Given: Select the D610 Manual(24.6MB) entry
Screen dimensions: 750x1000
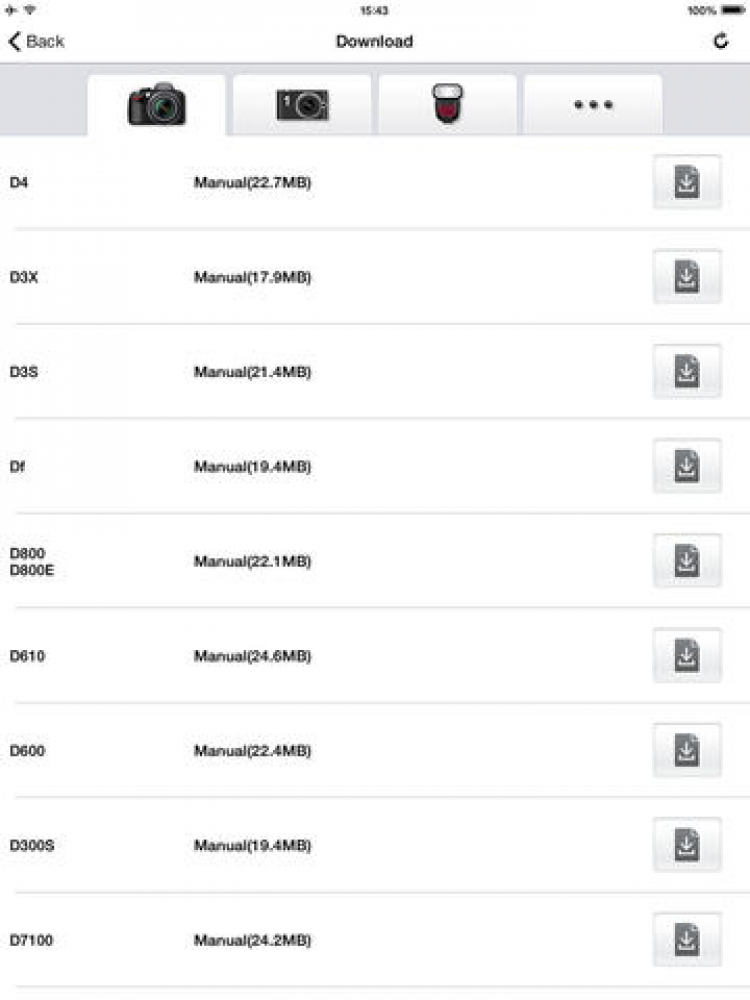Looking at the screenshot, I should tap(253, 656).
